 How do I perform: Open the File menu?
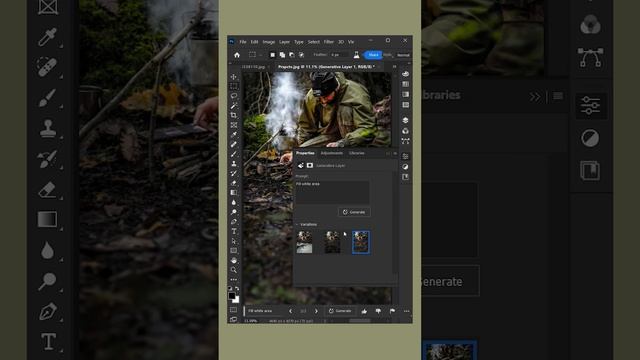[243, 42]
